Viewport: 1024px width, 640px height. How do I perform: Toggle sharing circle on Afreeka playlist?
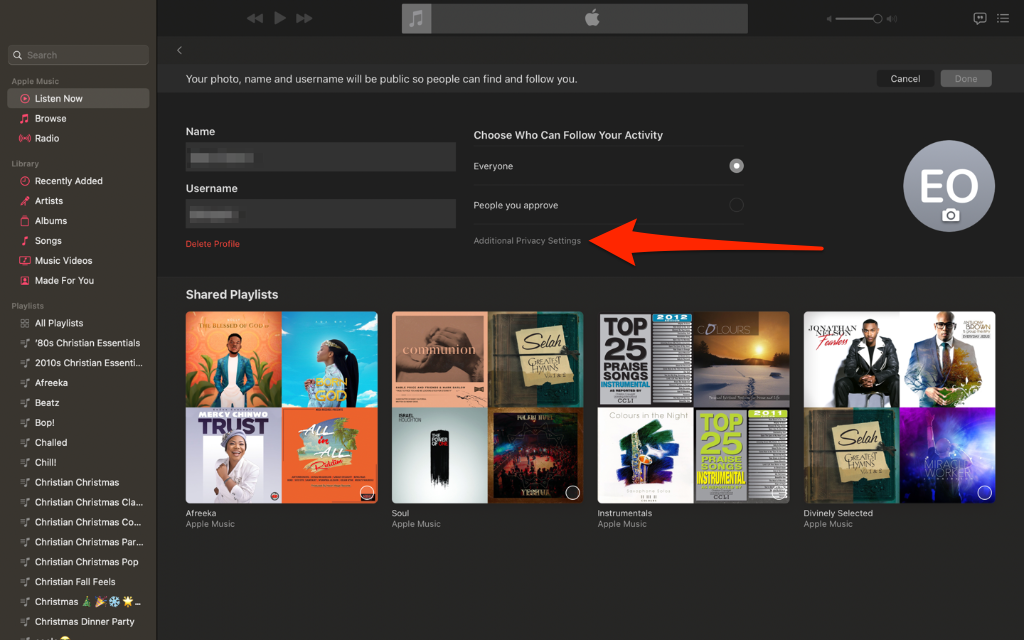click(367, 492)
